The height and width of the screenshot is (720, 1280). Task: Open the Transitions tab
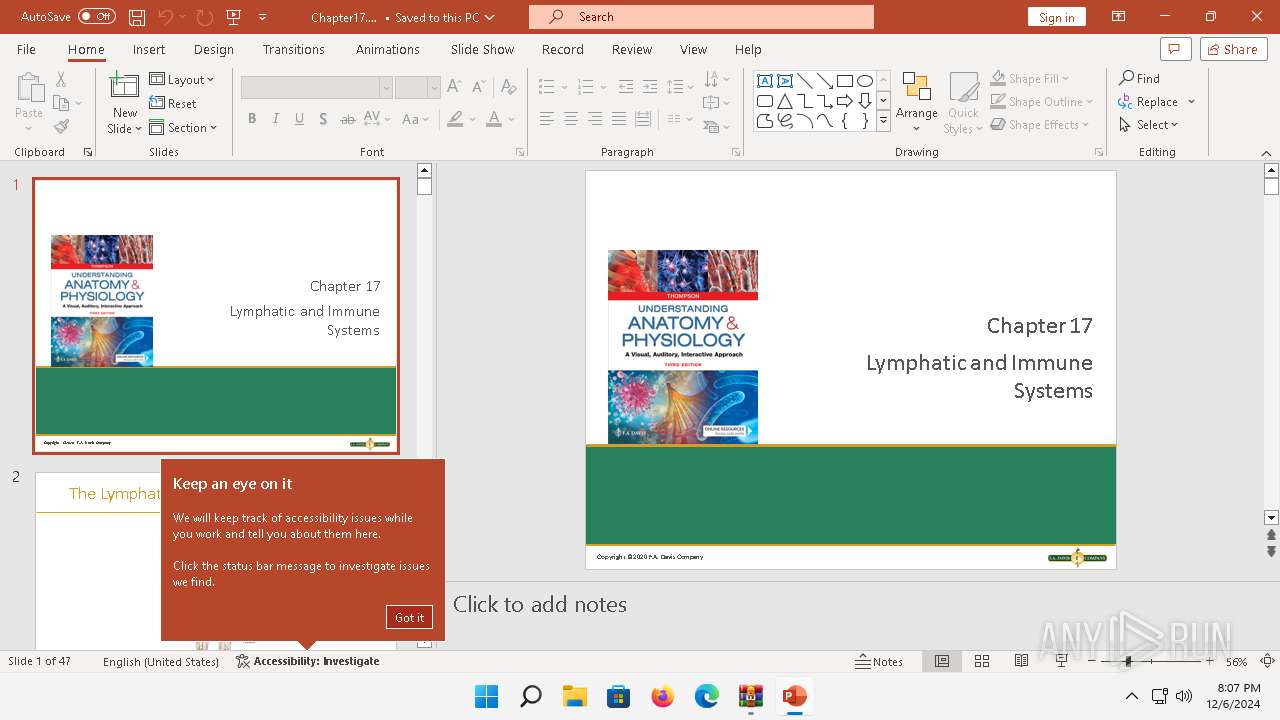(293, 49)
